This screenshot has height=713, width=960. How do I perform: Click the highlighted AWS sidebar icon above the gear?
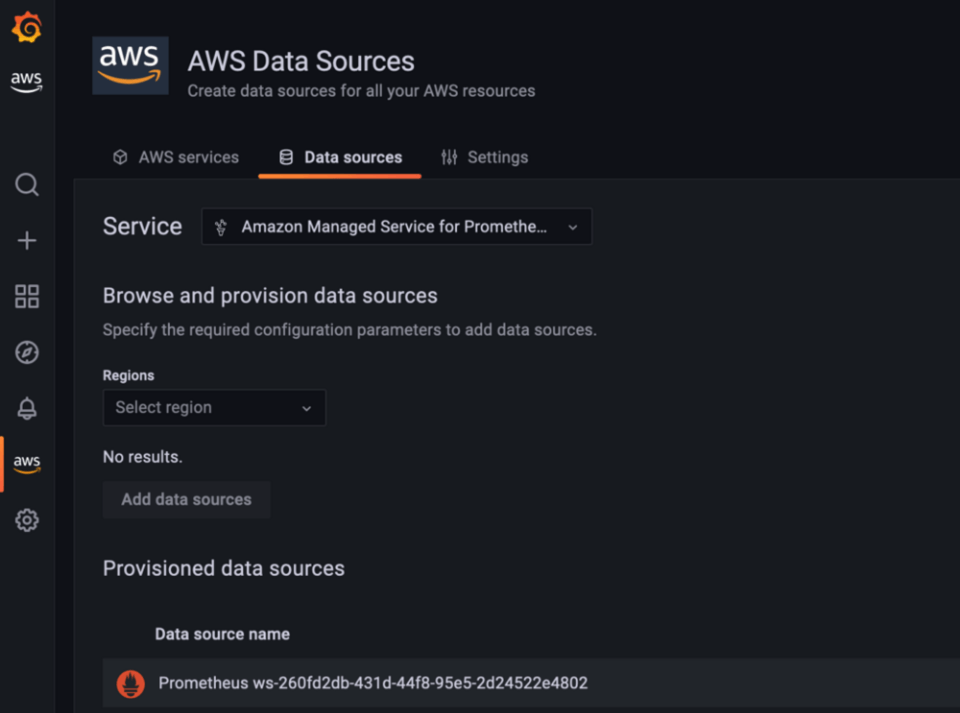[x=27, y=463]
